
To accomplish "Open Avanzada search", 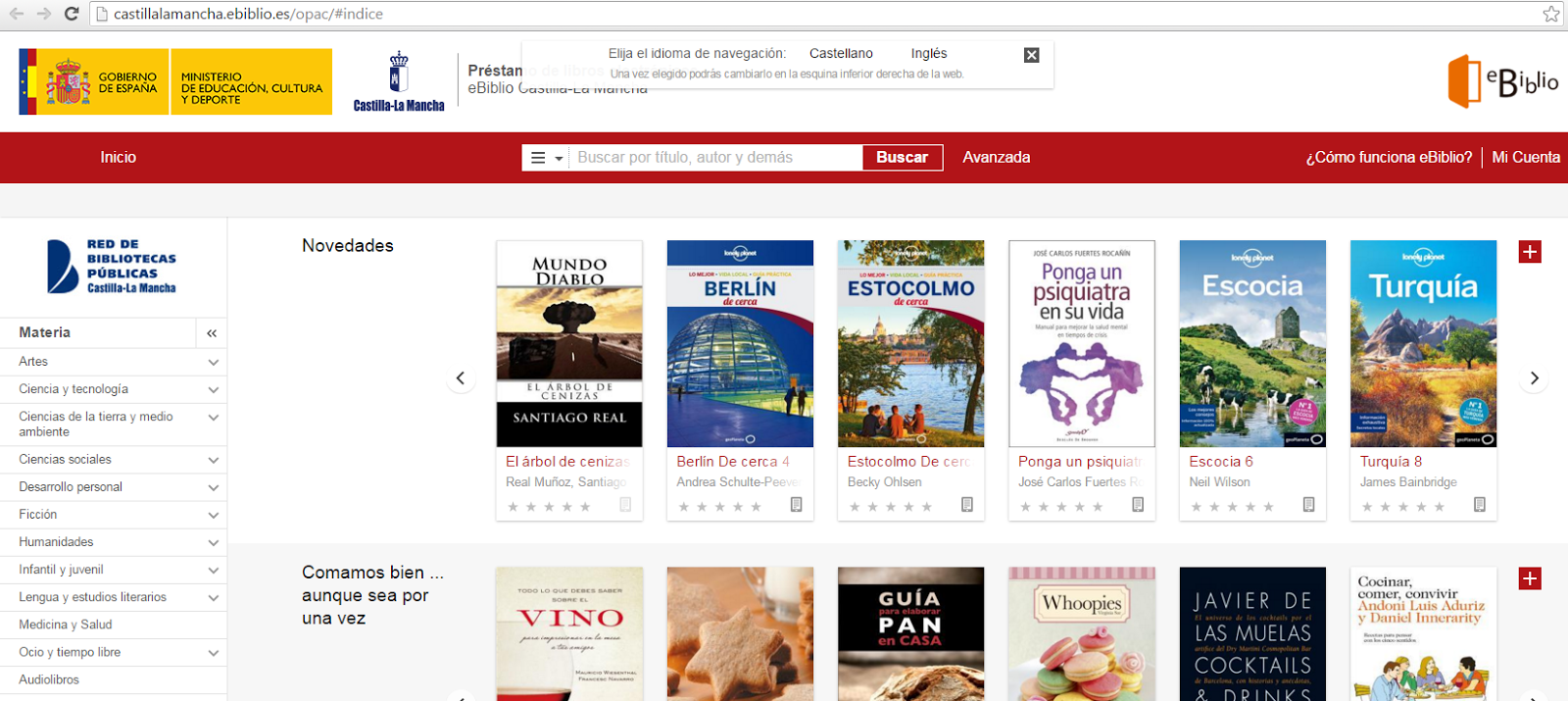I will [x=996, y=157].
